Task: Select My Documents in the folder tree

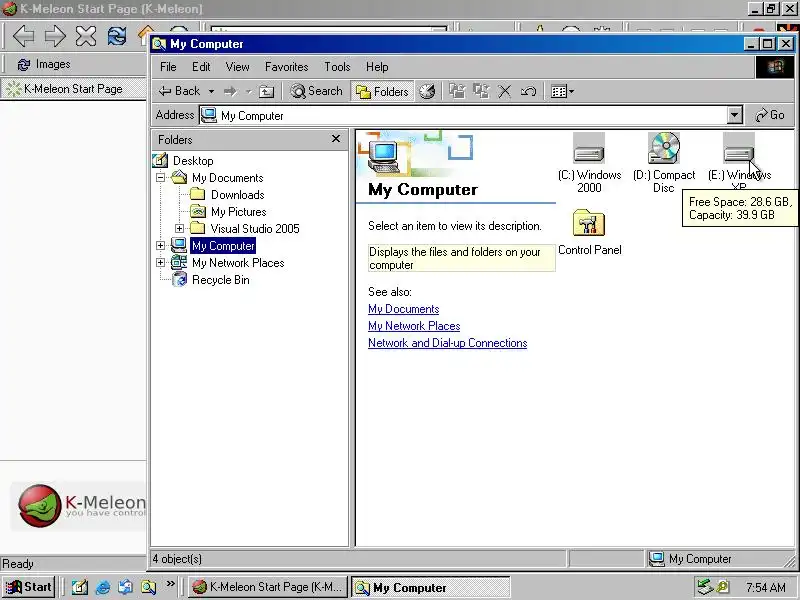Action: pyautogui.click(x=228, y=178)
